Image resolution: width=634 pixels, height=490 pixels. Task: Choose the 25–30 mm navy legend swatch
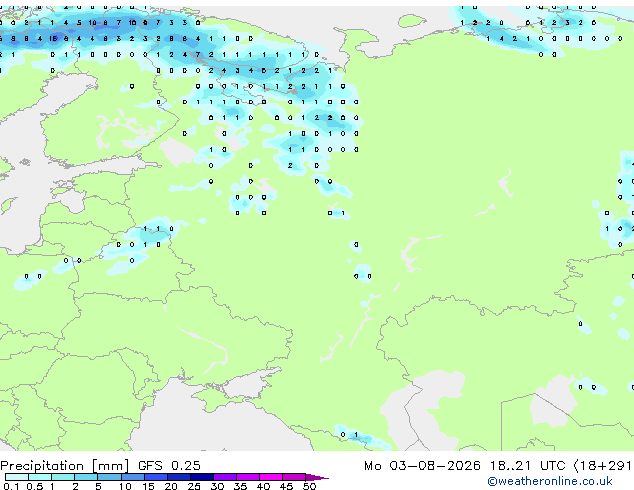(x=201, y=477)
